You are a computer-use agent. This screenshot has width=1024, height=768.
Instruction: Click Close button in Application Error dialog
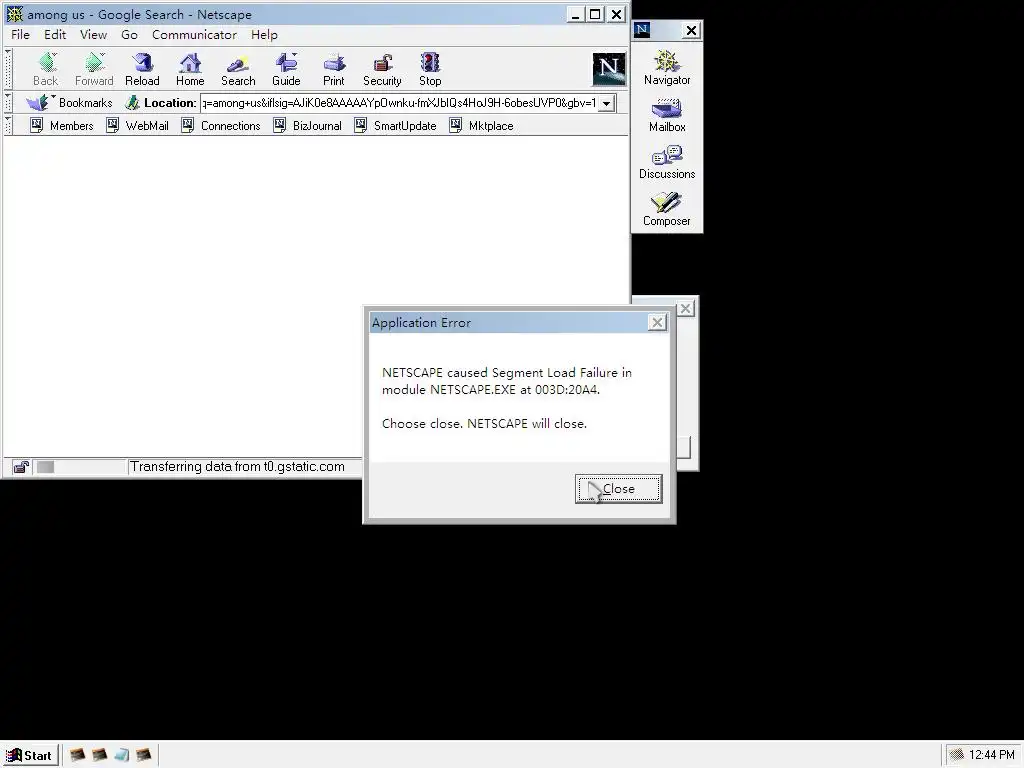pyautogui.click(x=618, y=489)
